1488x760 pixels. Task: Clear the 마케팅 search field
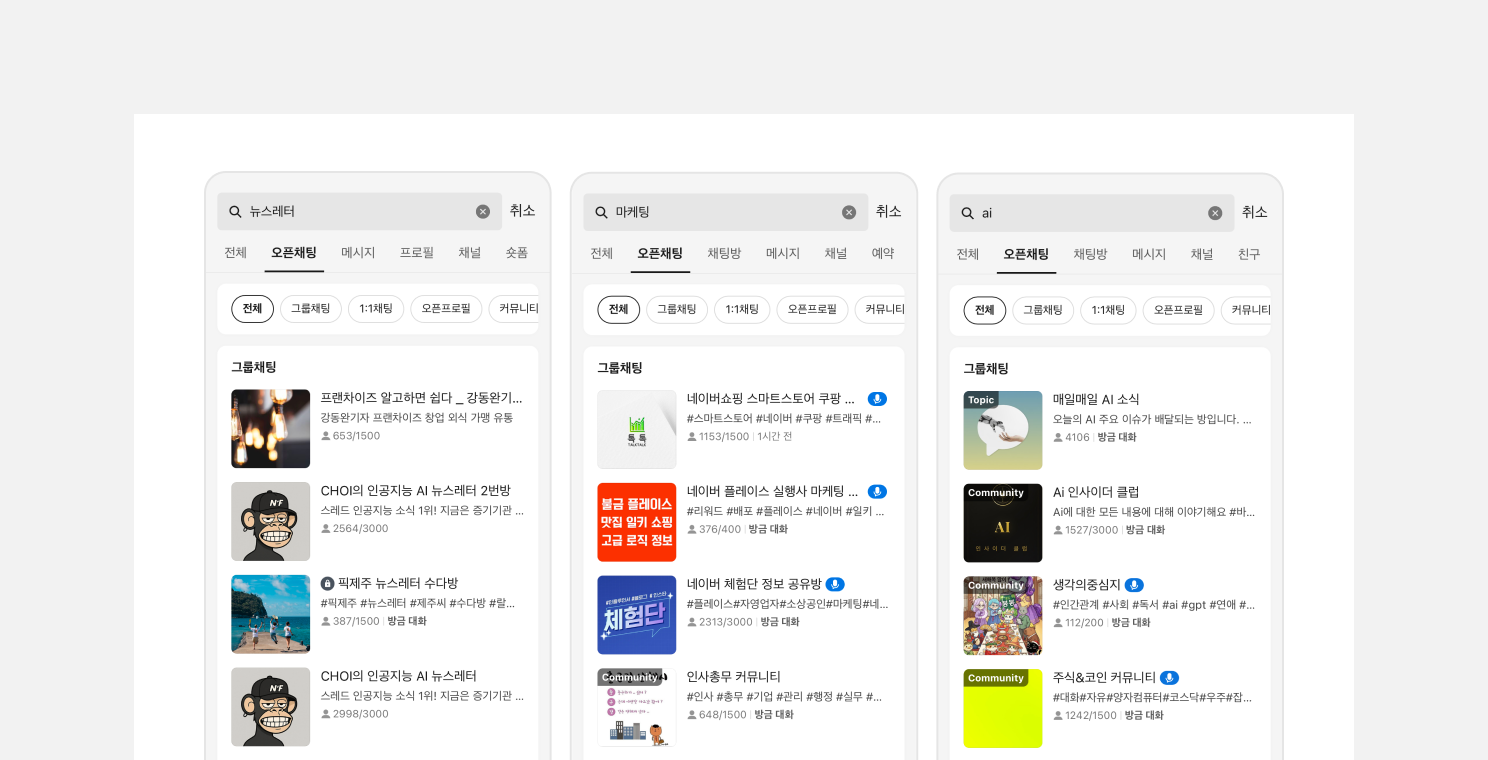[x=849, y=212]
